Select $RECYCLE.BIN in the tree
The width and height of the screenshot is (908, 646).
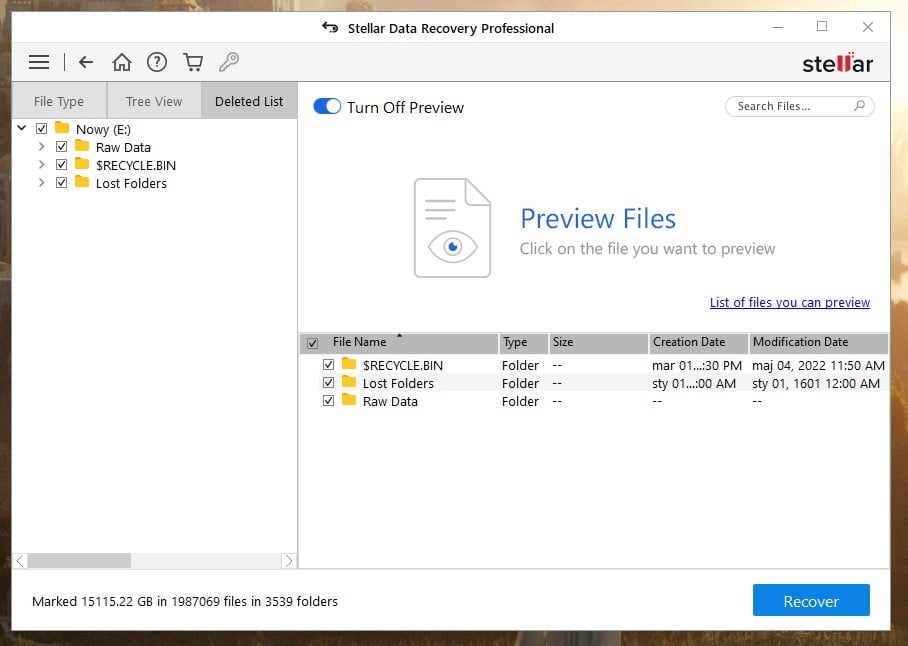click(136, 165)
